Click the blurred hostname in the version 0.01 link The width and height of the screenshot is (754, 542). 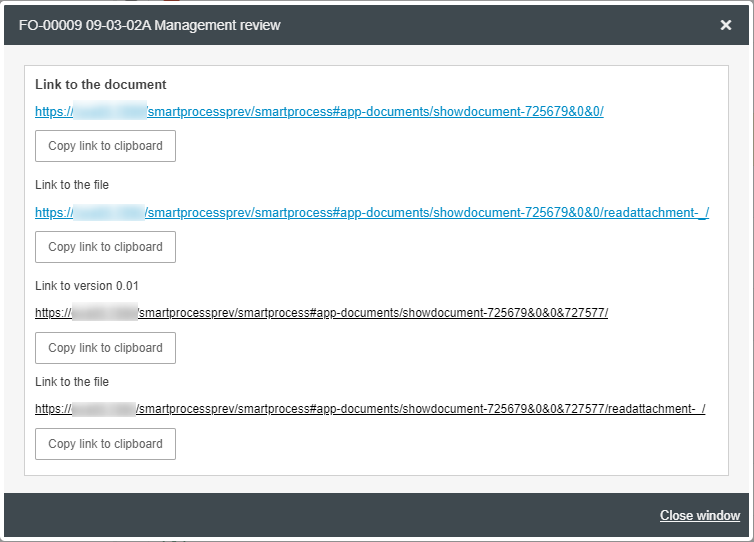(103, 313)
